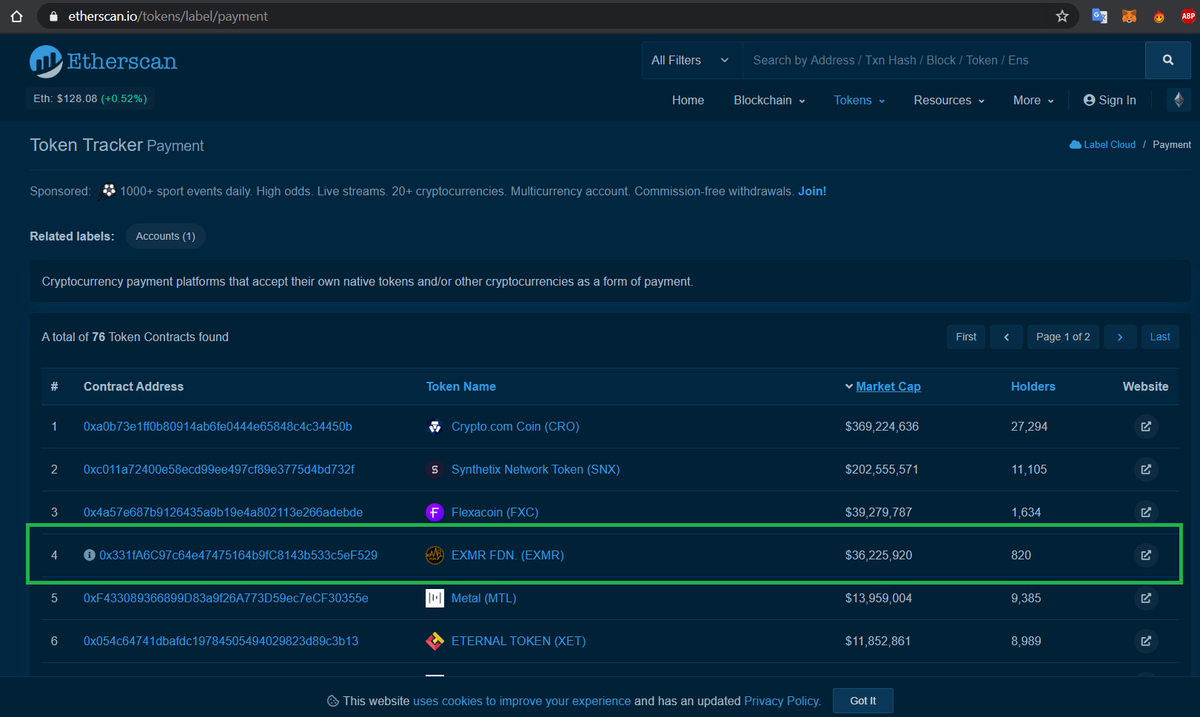Expand the More menu

(1033, 100)
